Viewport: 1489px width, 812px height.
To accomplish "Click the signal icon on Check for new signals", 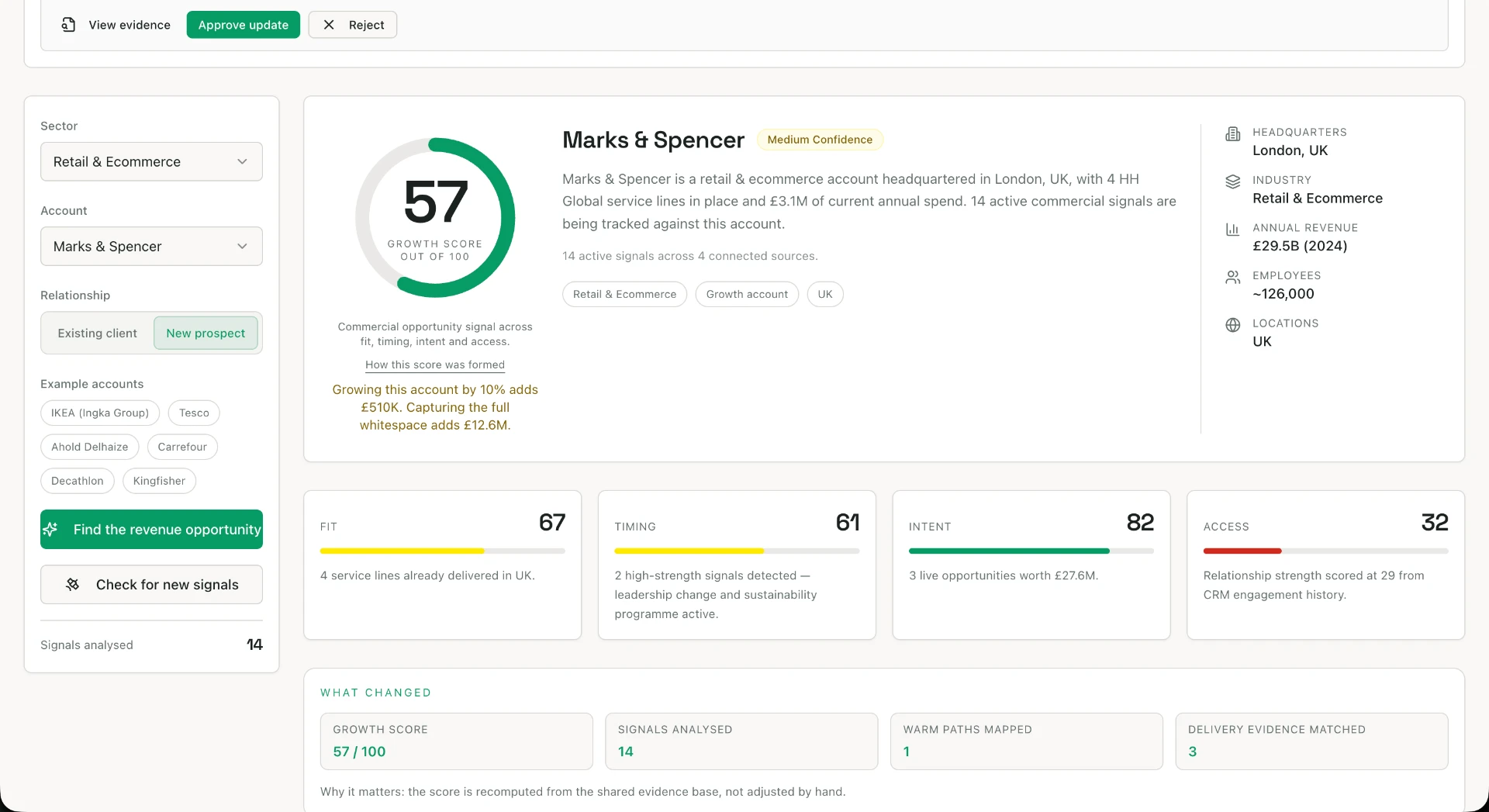I will tap(72, 584).
